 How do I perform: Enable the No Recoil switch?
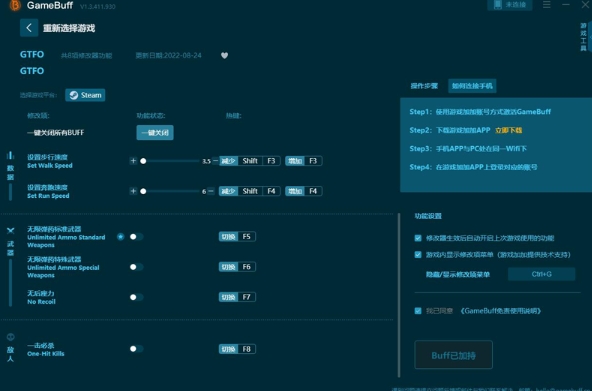136,297
